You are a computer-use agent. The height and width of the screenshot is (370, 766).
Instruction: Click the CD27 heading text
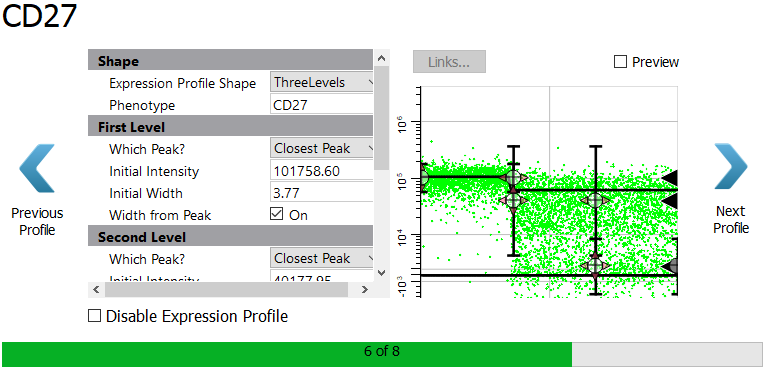[40, 15]
